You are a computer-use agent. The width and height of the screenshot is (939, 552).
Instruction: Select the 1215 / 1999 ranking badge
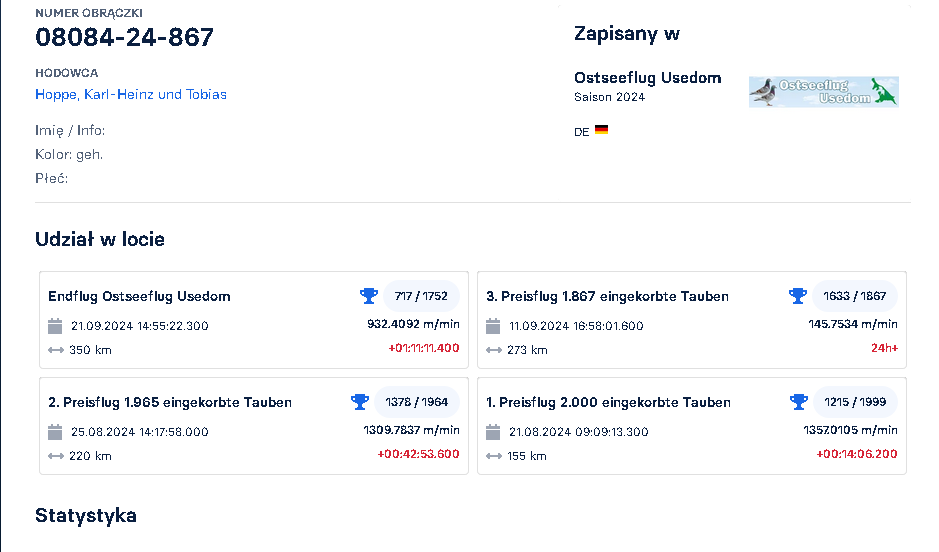coord(854,402)
